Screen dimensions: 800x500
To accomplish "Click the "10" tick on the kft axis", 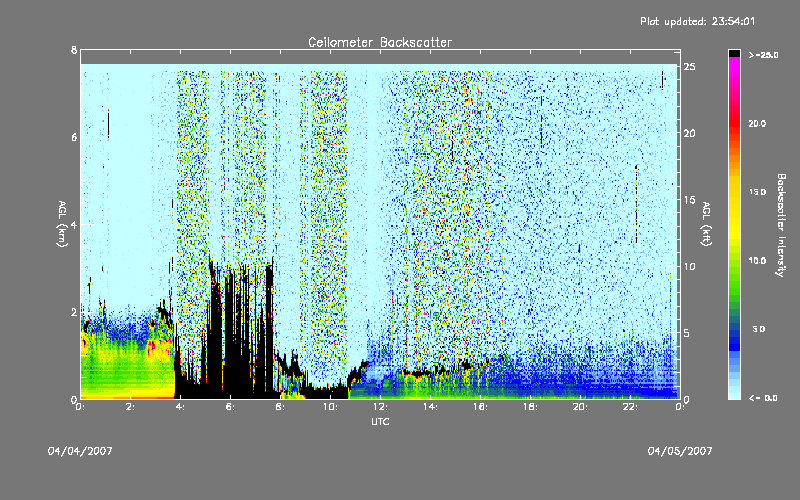I will click(689, 266).
